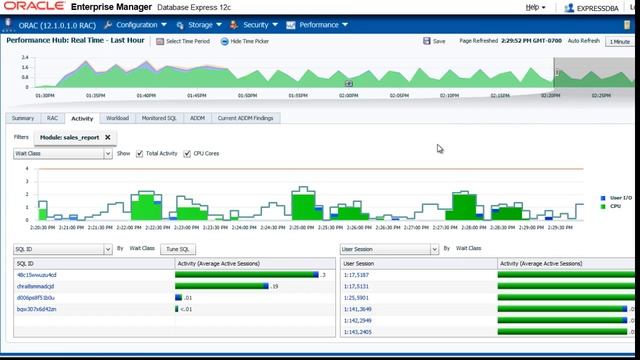This screenshot has width=640, height=360.
Task: Switch to the RAC tab
Action: pyautogui.click(x=52, y=118)
